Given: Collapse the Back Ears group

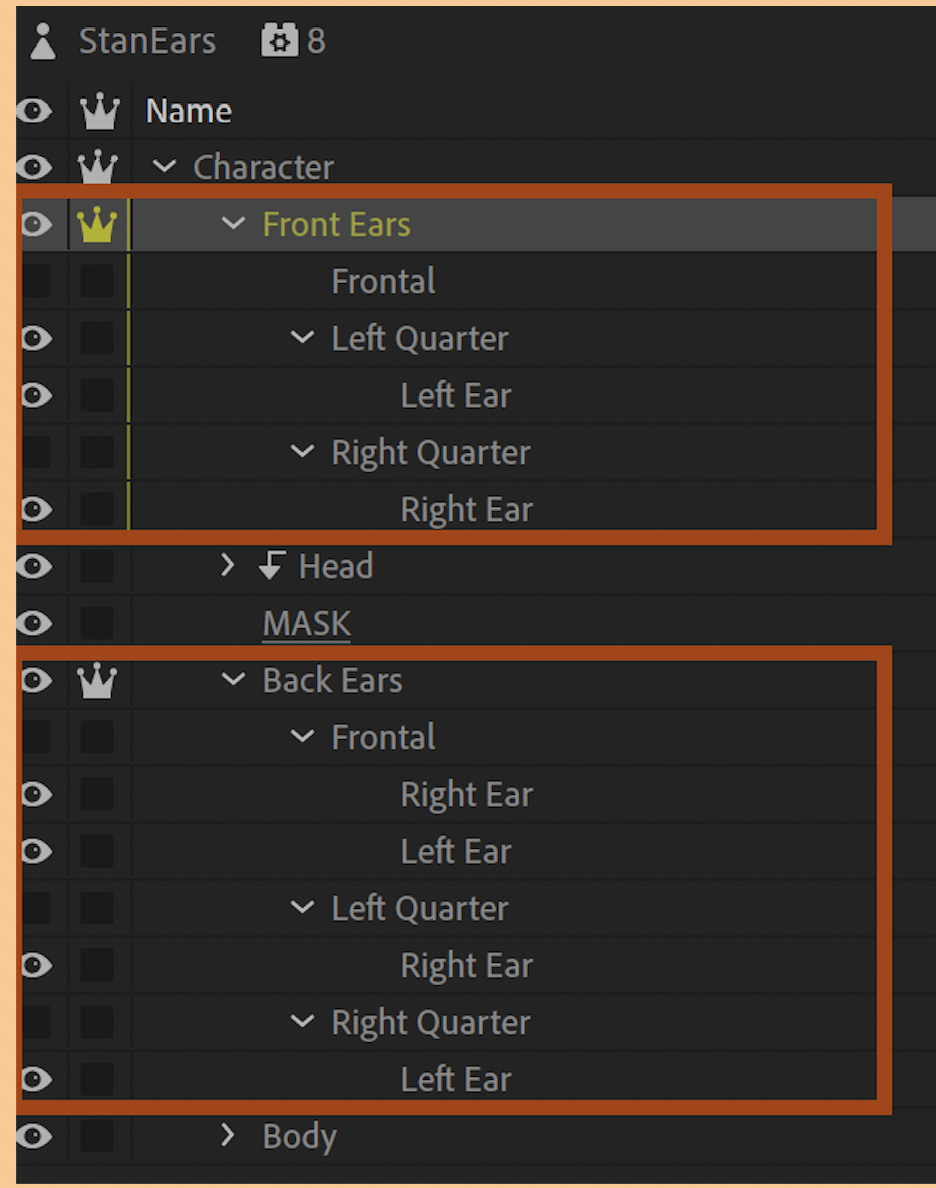Looking at the screenshot, I should [233, 680].
